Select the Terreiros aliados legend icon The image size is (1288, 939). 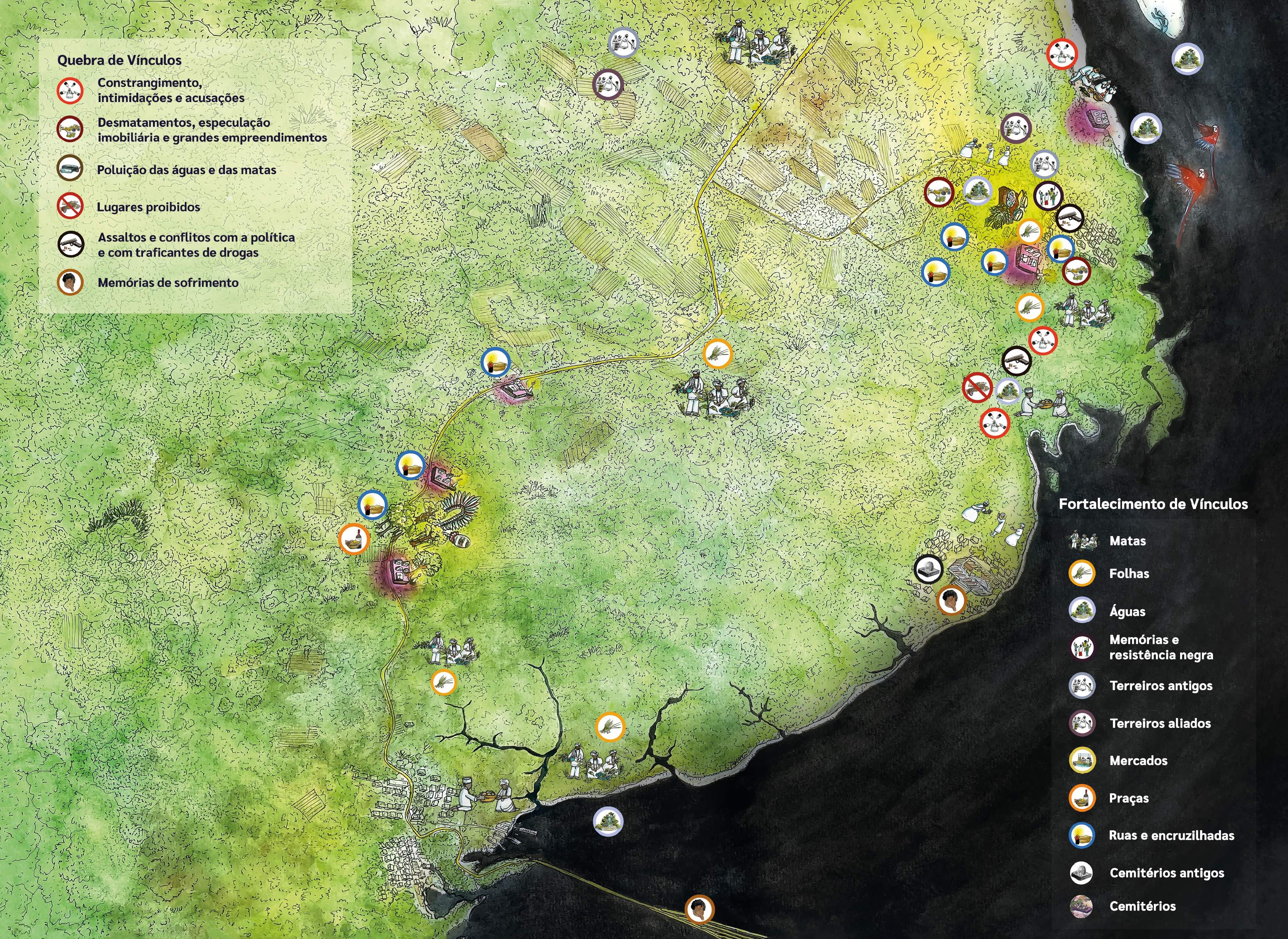coord(1082,723)
